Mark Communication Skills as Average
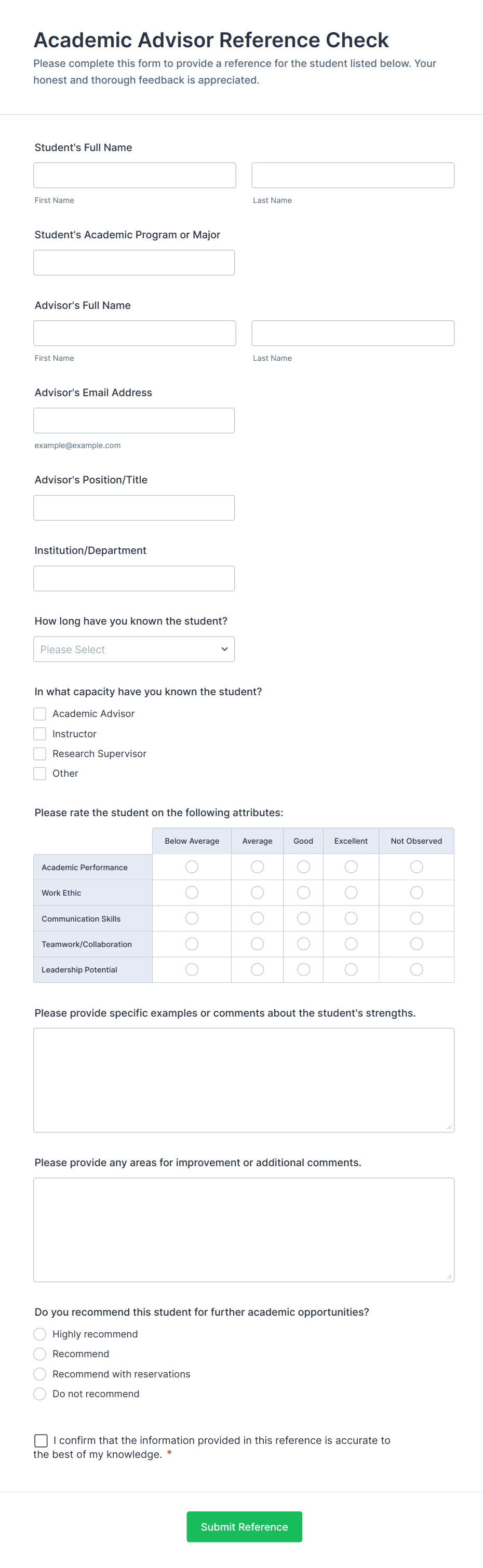Screen dimensions: 483x1568 257,918
